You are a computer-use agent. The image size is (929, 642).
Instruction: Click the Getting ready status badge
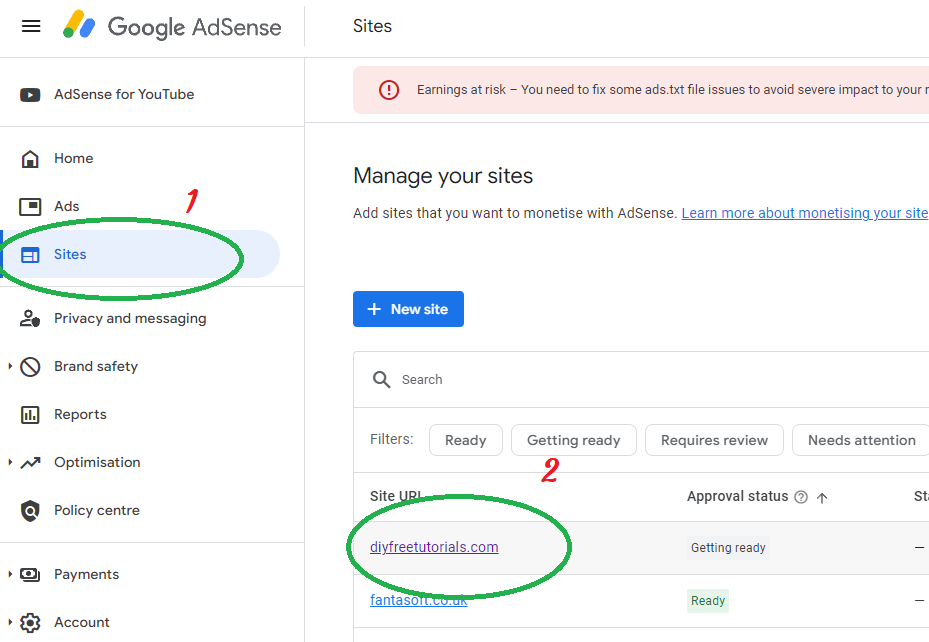pos(728,548)
